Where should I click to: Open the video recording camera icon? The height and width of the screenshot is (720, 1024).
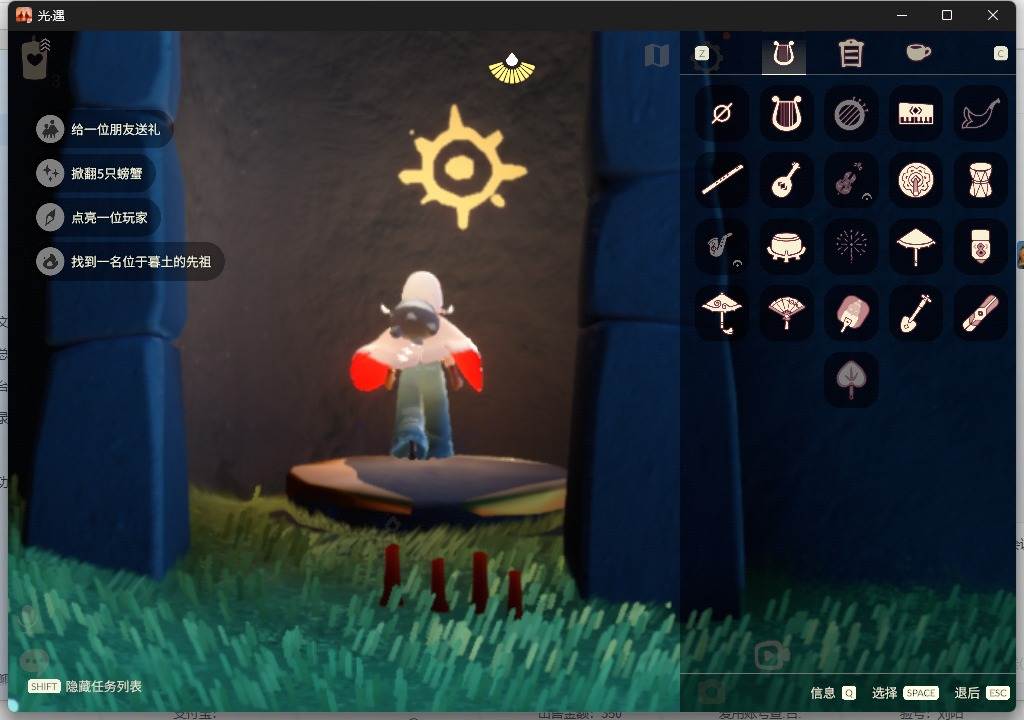(x=771, y=655)
